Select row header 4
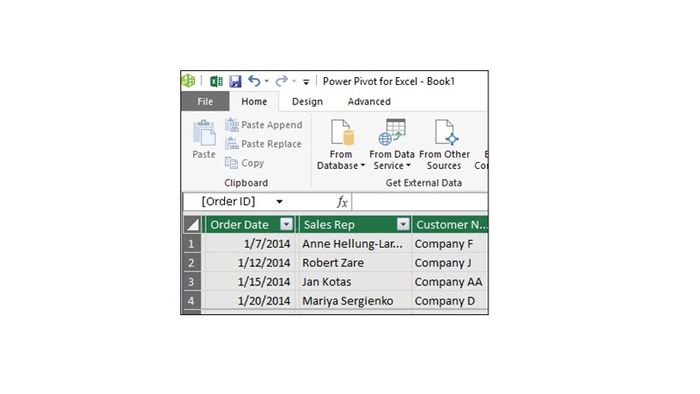 [192, 301]
